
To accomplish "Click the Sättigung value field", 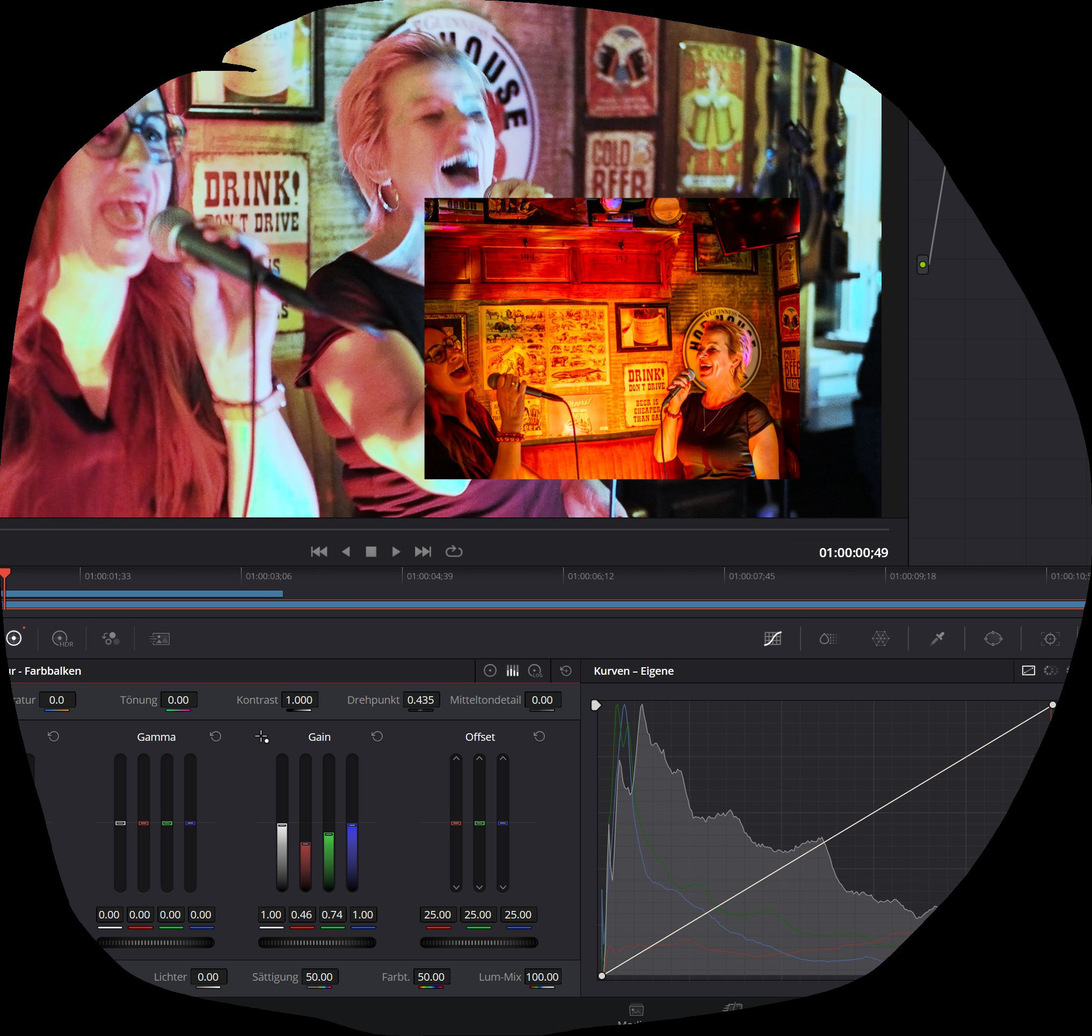I will (x=319, y=977).
